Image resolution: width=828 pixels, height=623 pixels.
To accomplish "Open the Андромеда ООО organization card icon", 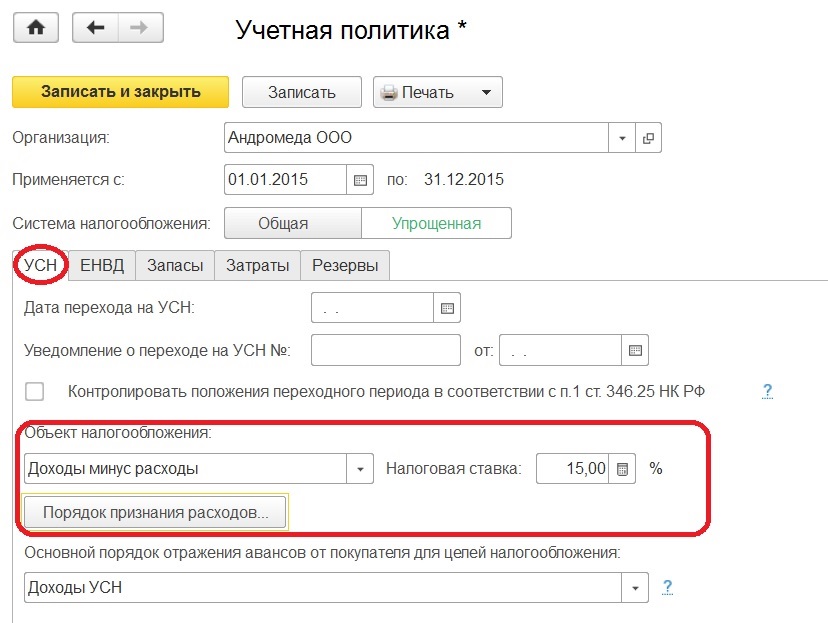I will [x=648, y=138].
